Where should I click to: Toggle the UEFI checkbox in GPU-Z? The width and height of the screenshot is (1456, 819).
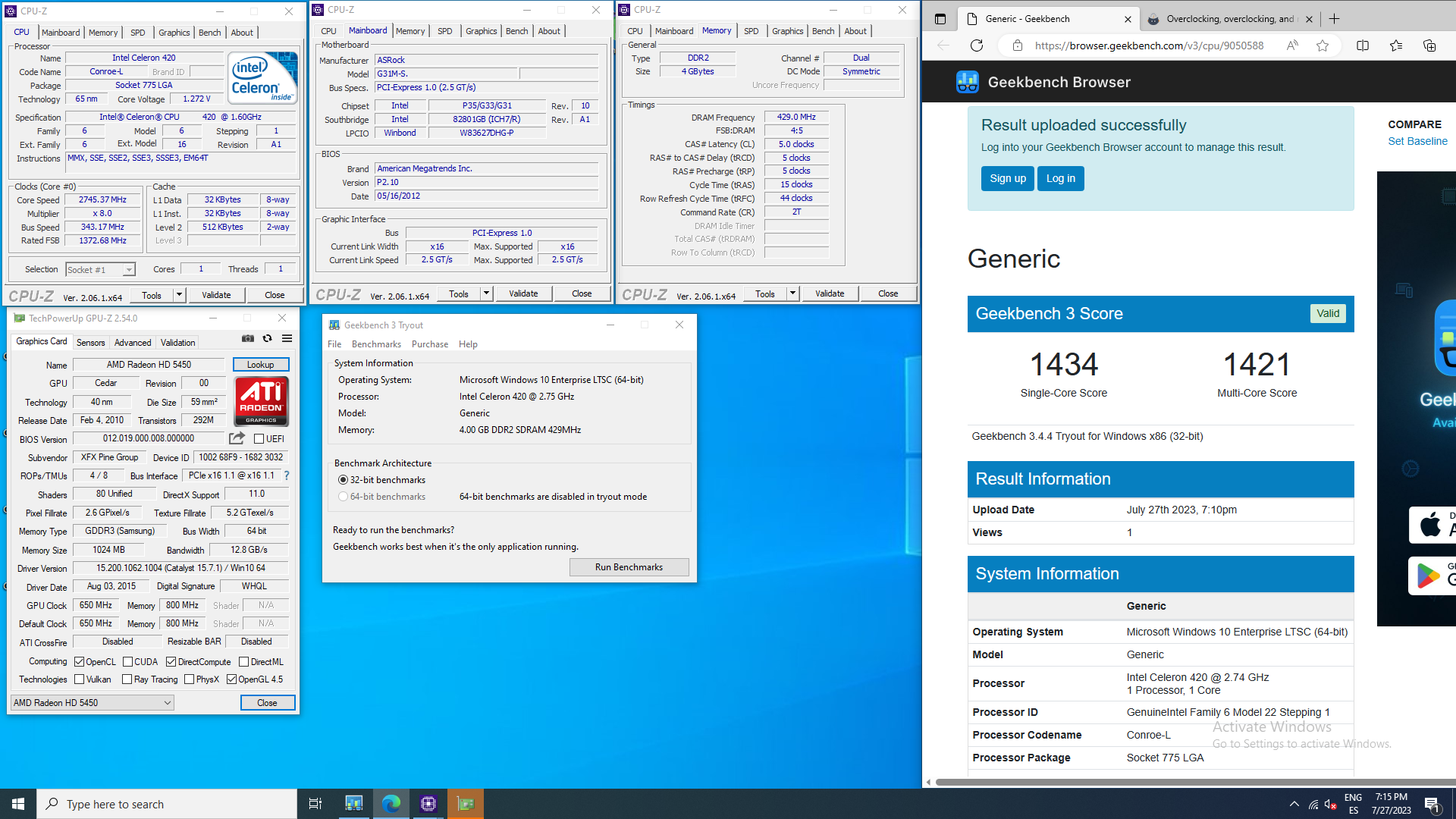[x=259, y=438]
